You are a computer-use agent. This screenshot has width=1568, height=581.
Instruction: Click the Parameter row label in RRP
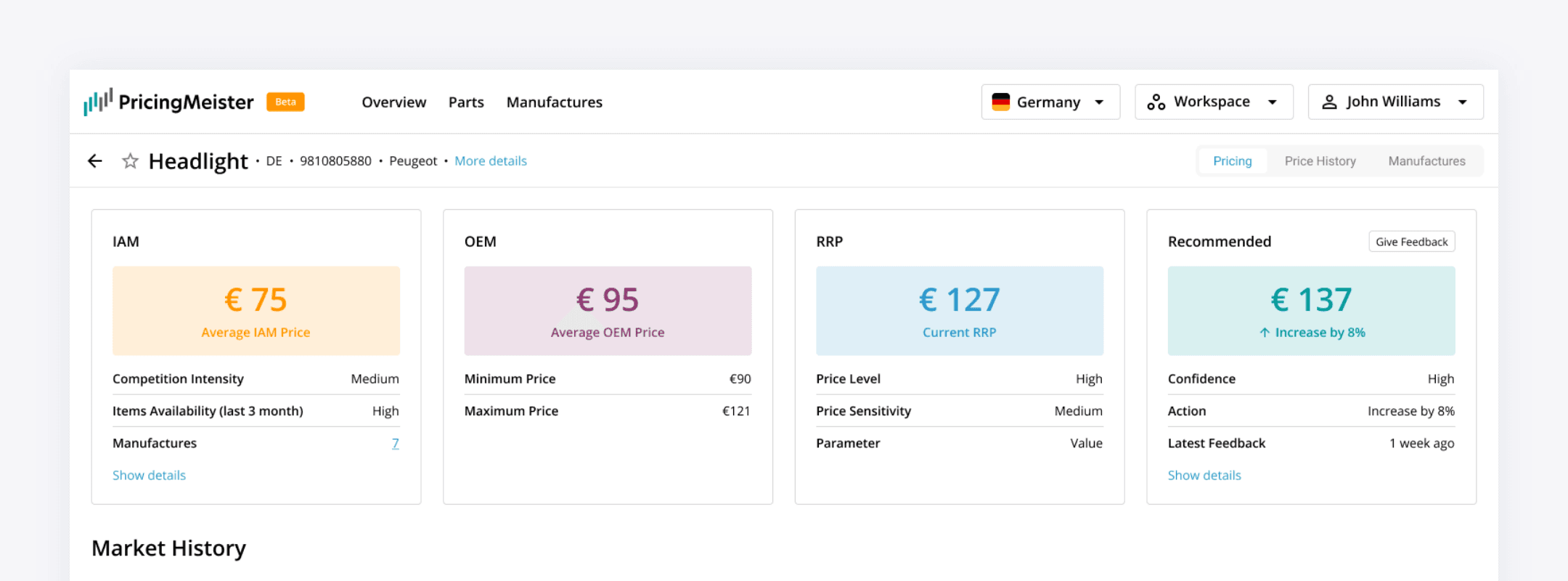(x=848, y=443)
